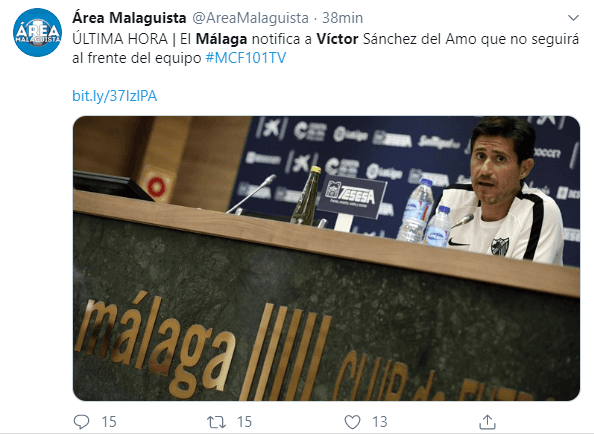
Task: Open the bit.ly/37IzIPA link
Action: (114, 96)
